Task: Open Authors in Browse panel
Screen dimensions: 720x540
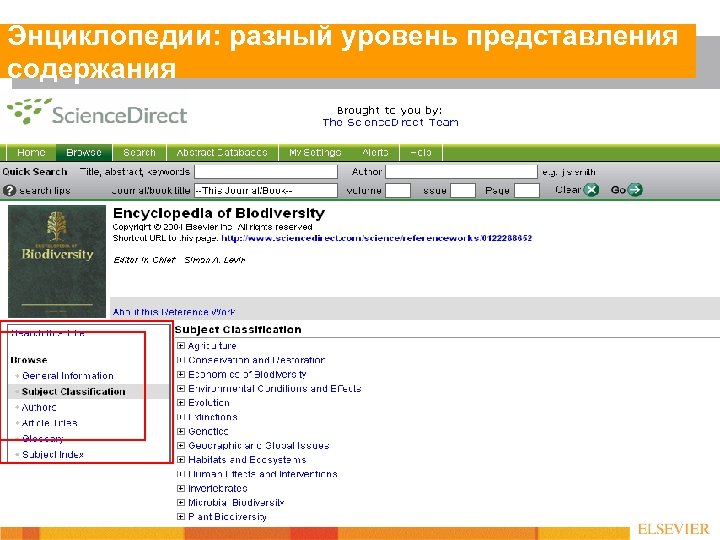Action: 39,407
